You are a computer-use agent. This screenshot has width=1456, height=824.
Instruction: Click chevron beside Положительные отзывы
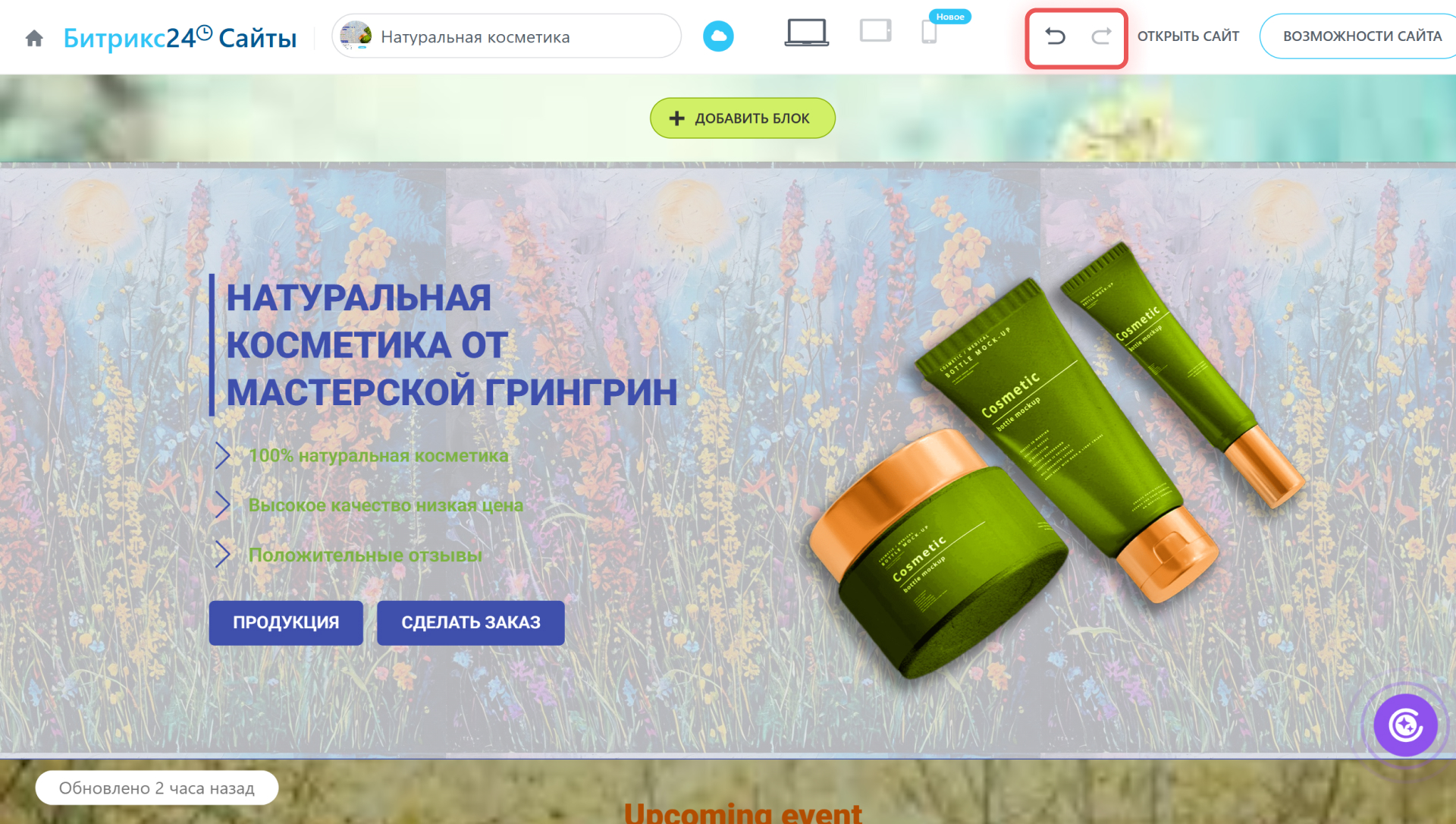pyautogui.click(x=222, y=554)
